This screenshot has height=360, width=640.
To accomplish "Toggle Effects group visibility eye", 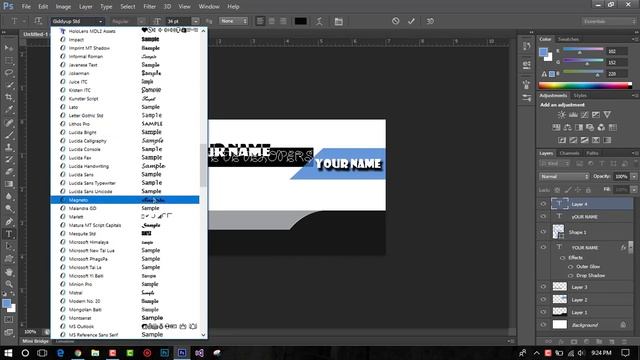I will pyautogui.click(x=563, y=258).
